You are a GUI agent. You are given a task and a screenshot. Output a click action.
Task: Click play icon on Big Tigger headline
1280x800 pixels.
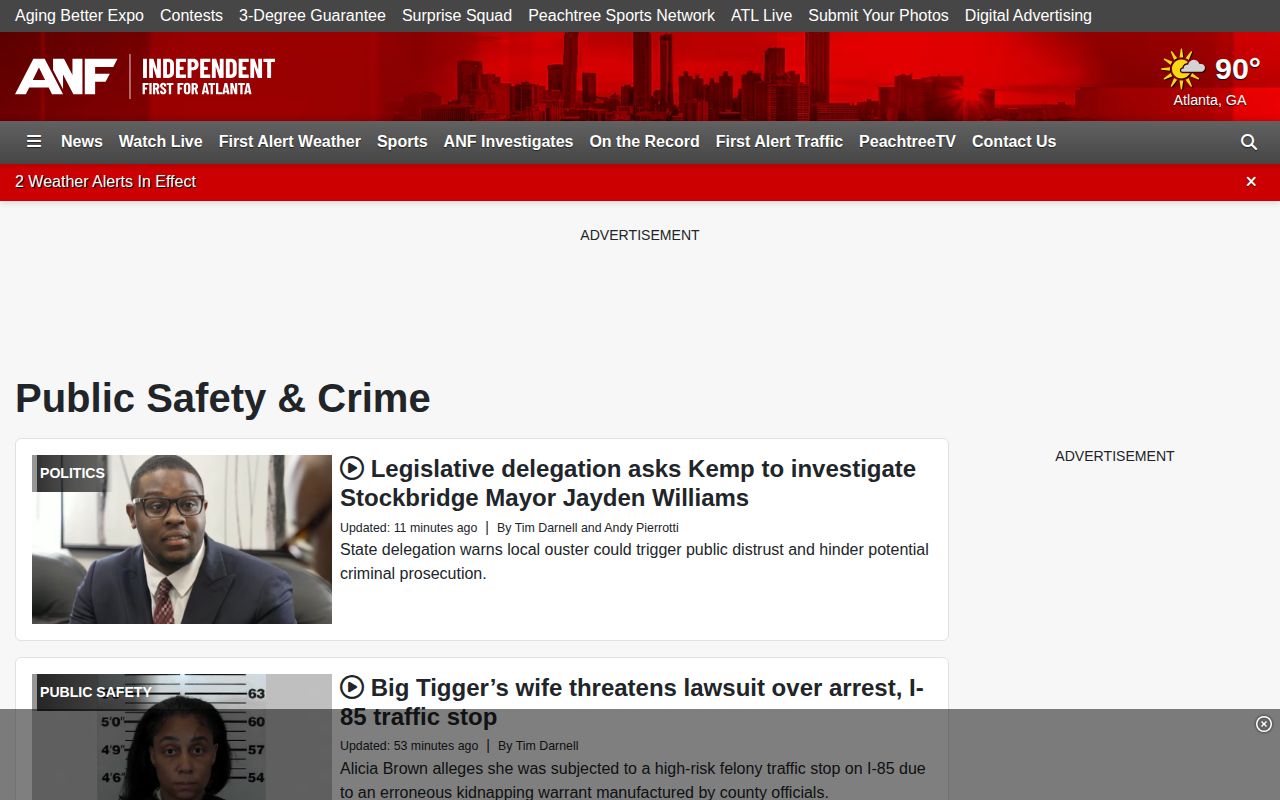(x=352, y=687)
